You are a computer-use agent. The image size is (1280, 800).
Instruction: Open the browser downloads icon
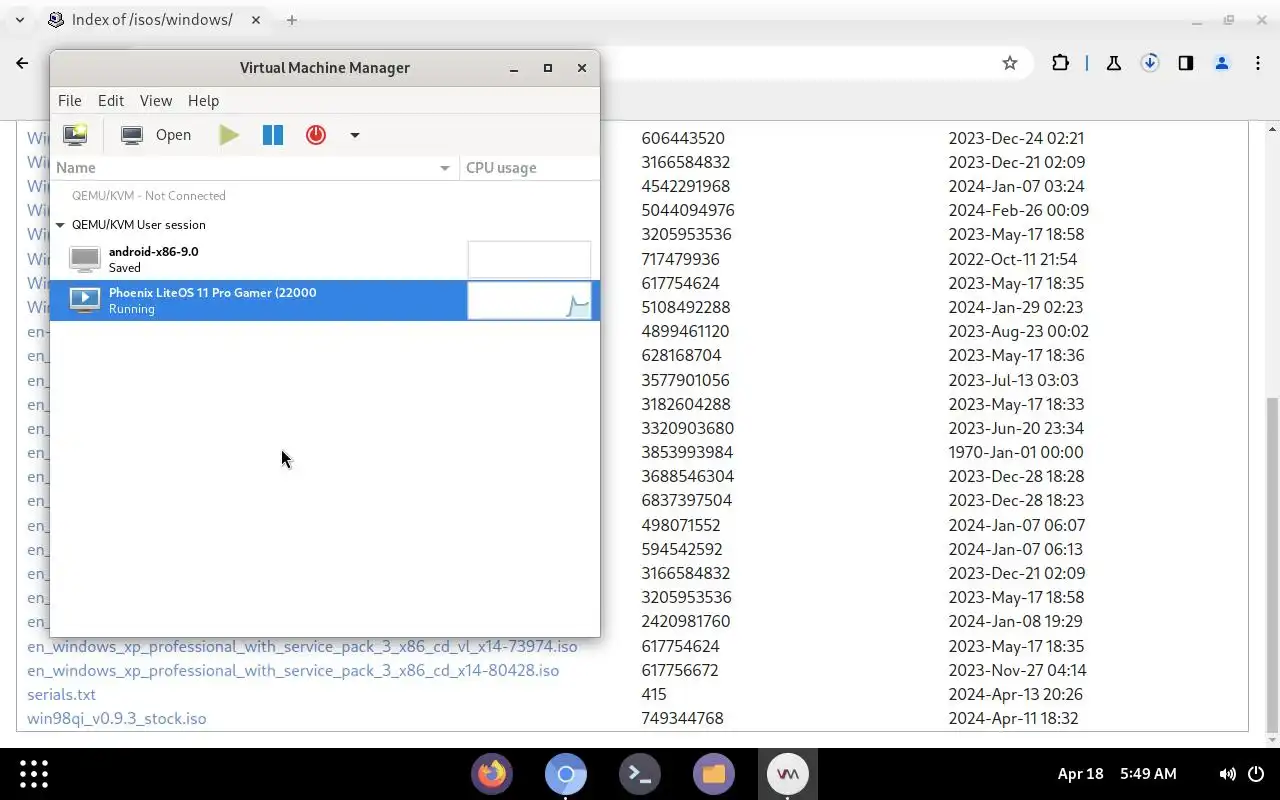tap(1150, 63)
